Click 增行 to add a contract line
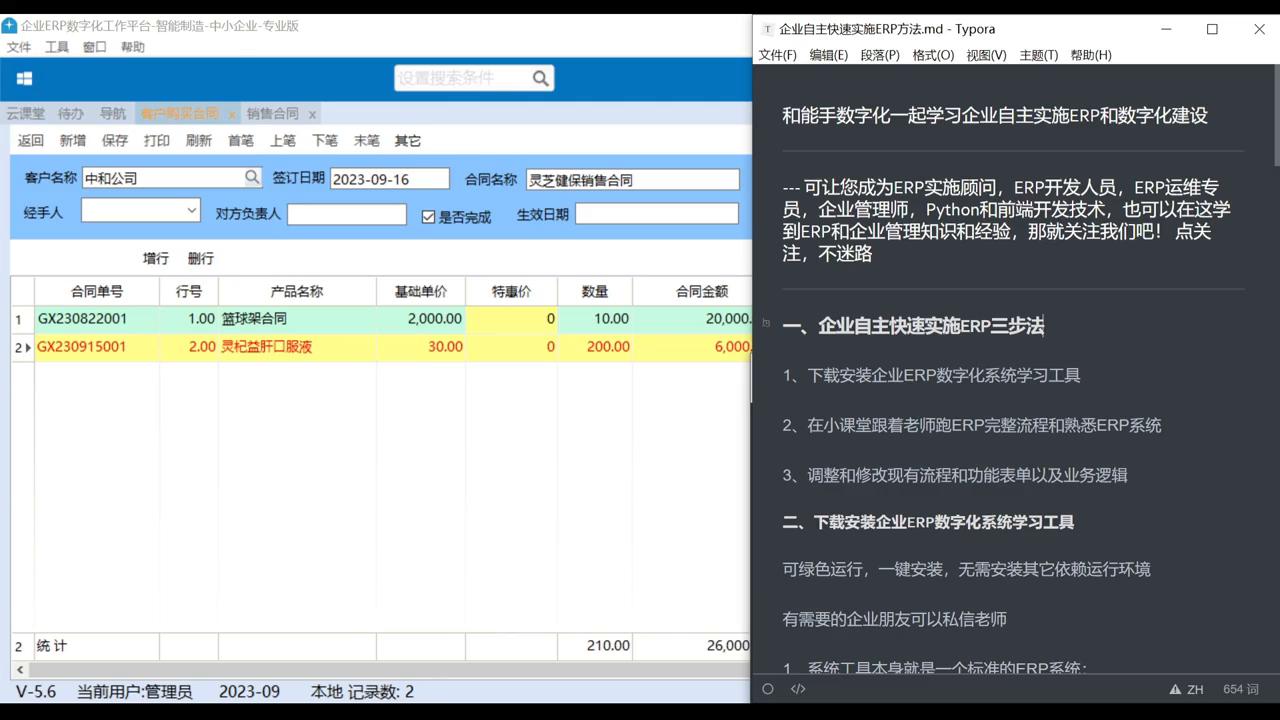This screenshot has height=720, width=1280. [155, 258]
